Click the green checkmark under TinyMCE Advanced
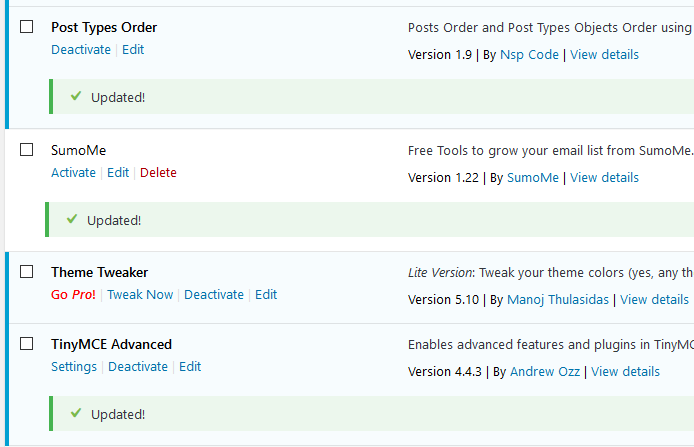The width and height of the screenshot is (694, 447). click(76, 412)
